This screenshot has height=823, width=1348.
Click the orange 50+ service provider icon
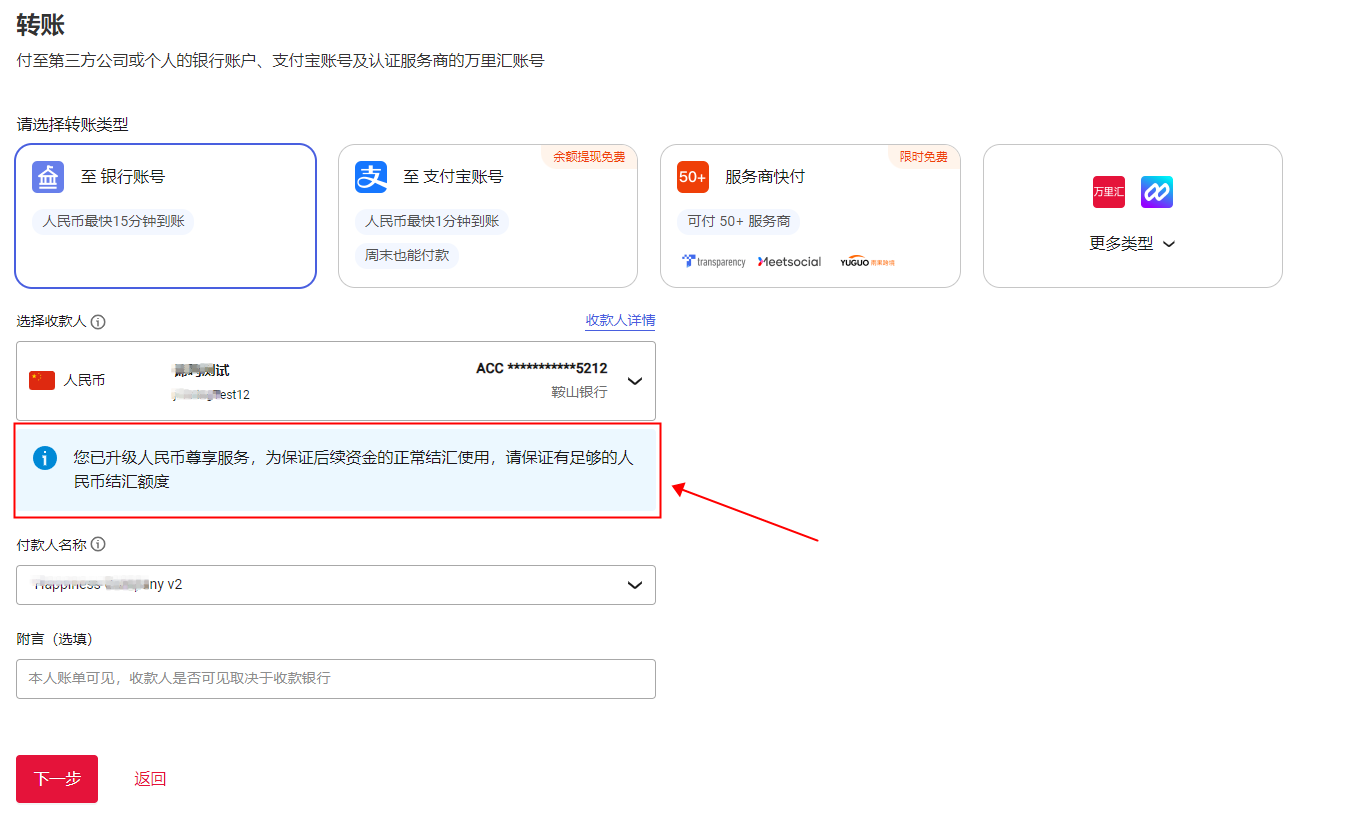coord(692,176)
